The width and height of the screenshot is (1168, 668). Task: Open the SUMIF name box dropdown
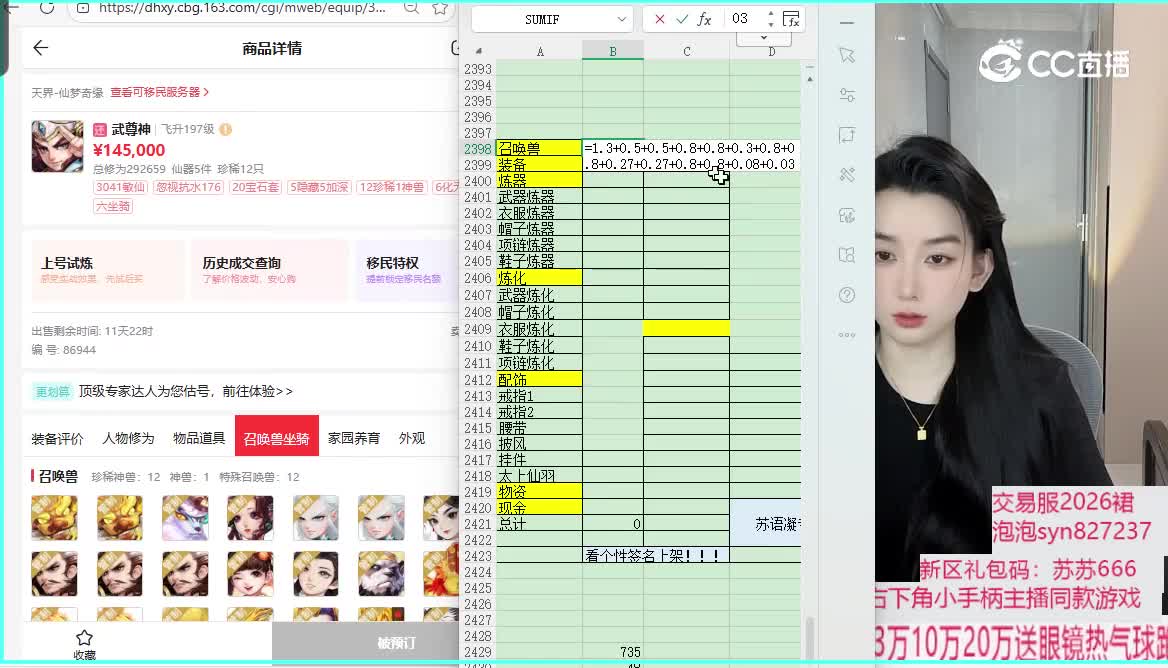point(621,19)
